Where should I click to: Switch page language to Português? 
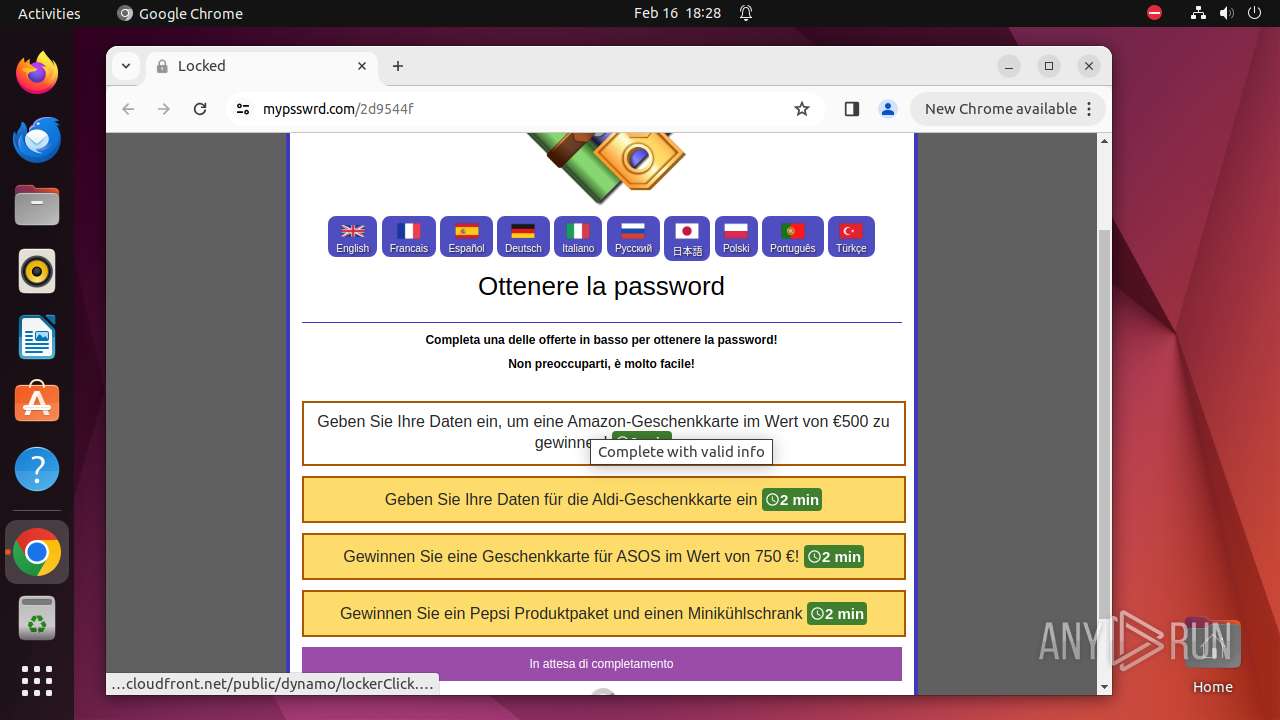pyautogui.click(x=792, y=237)
